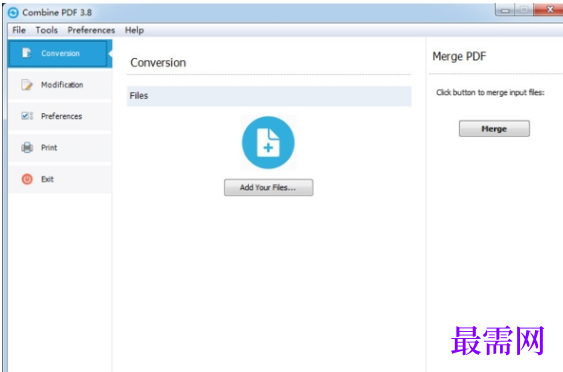
Task: Open the Preferences menu in menu bar
Action: (91, 30)
